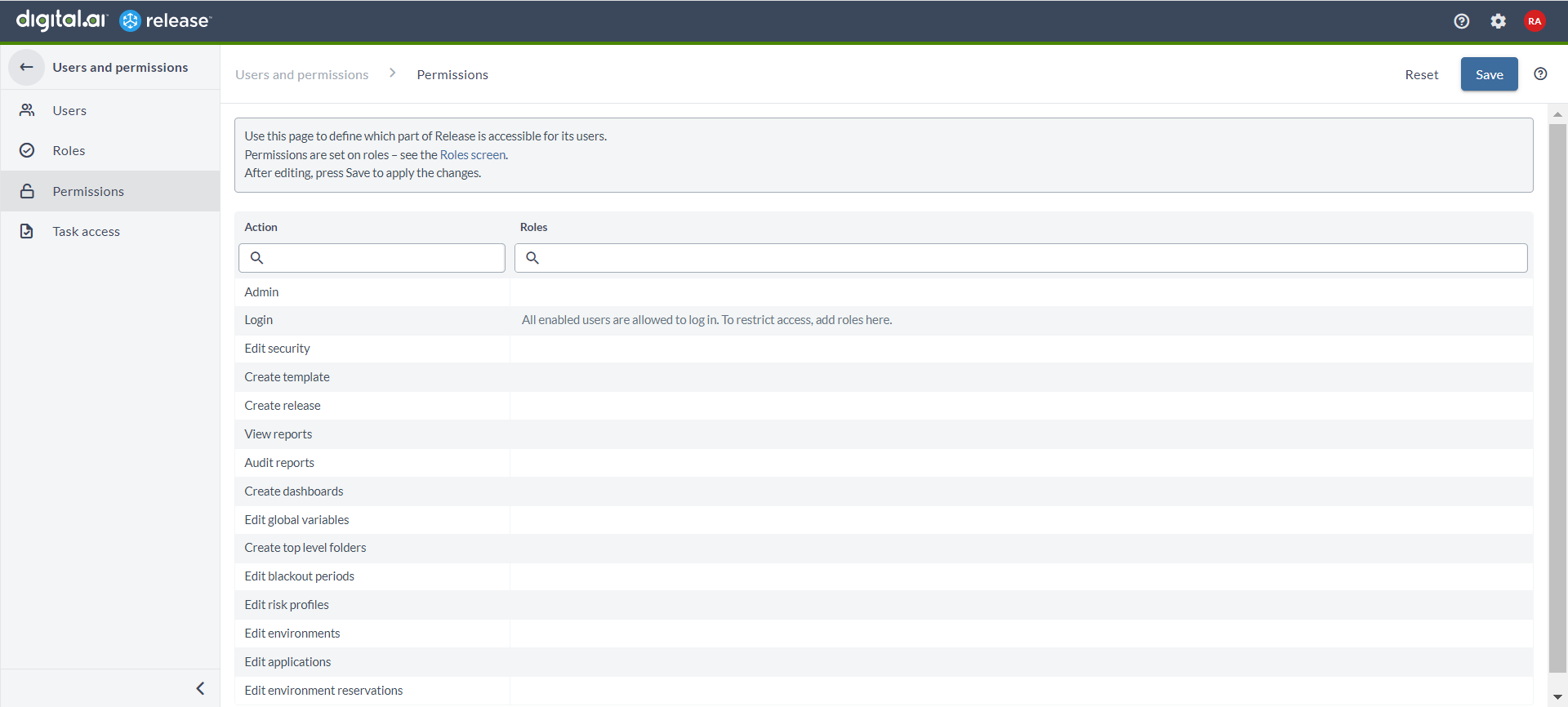Click the Login row label

(259, 320)
